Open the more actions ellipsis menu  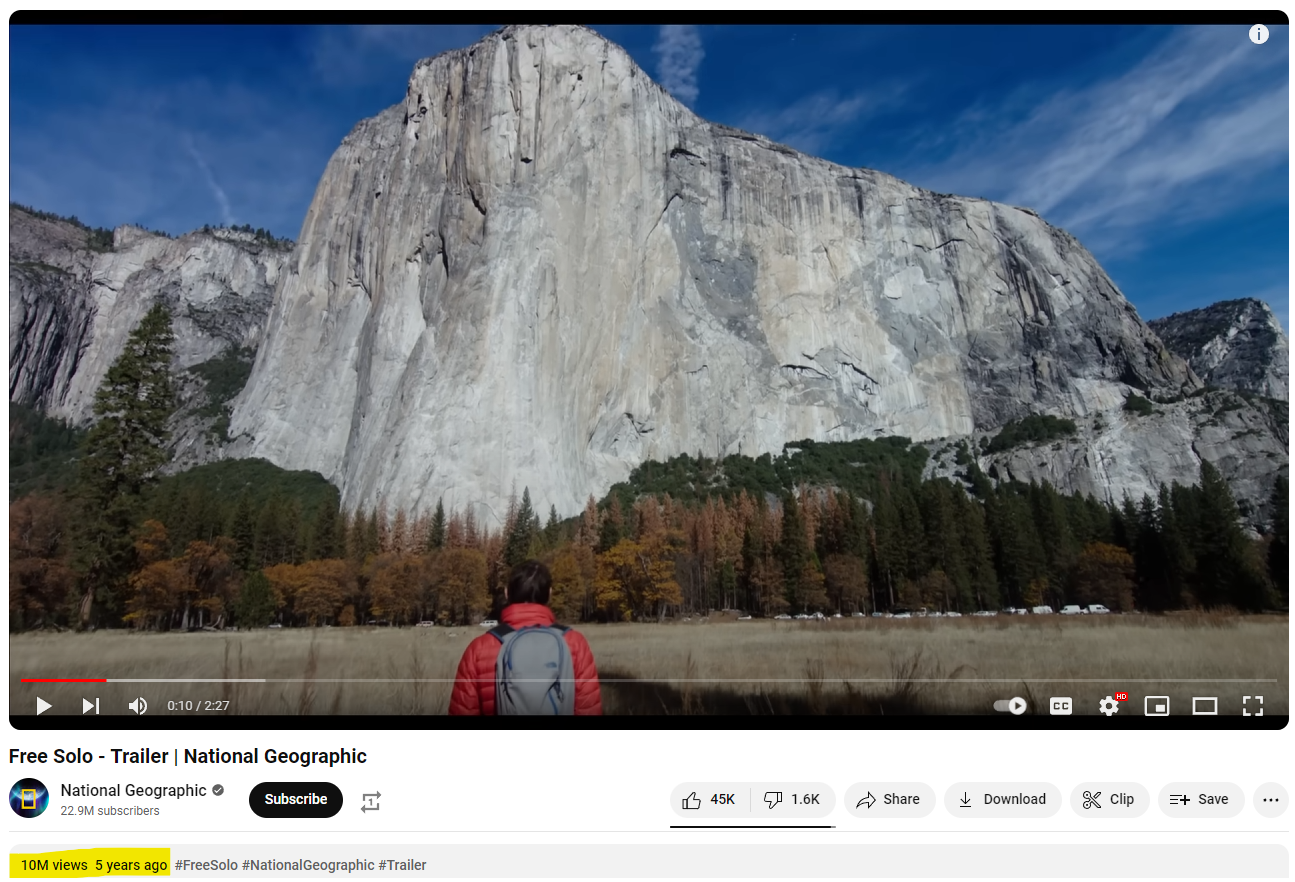point(1271,799)
